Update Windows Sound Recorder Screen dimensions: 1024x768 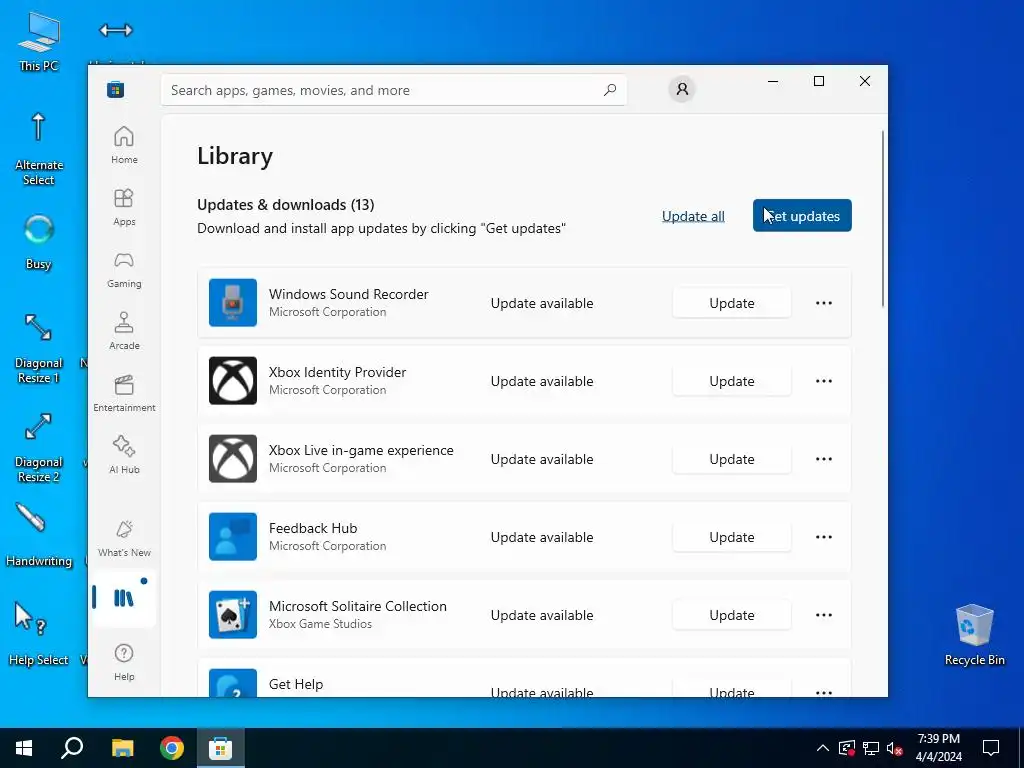[x=731, y=303]
